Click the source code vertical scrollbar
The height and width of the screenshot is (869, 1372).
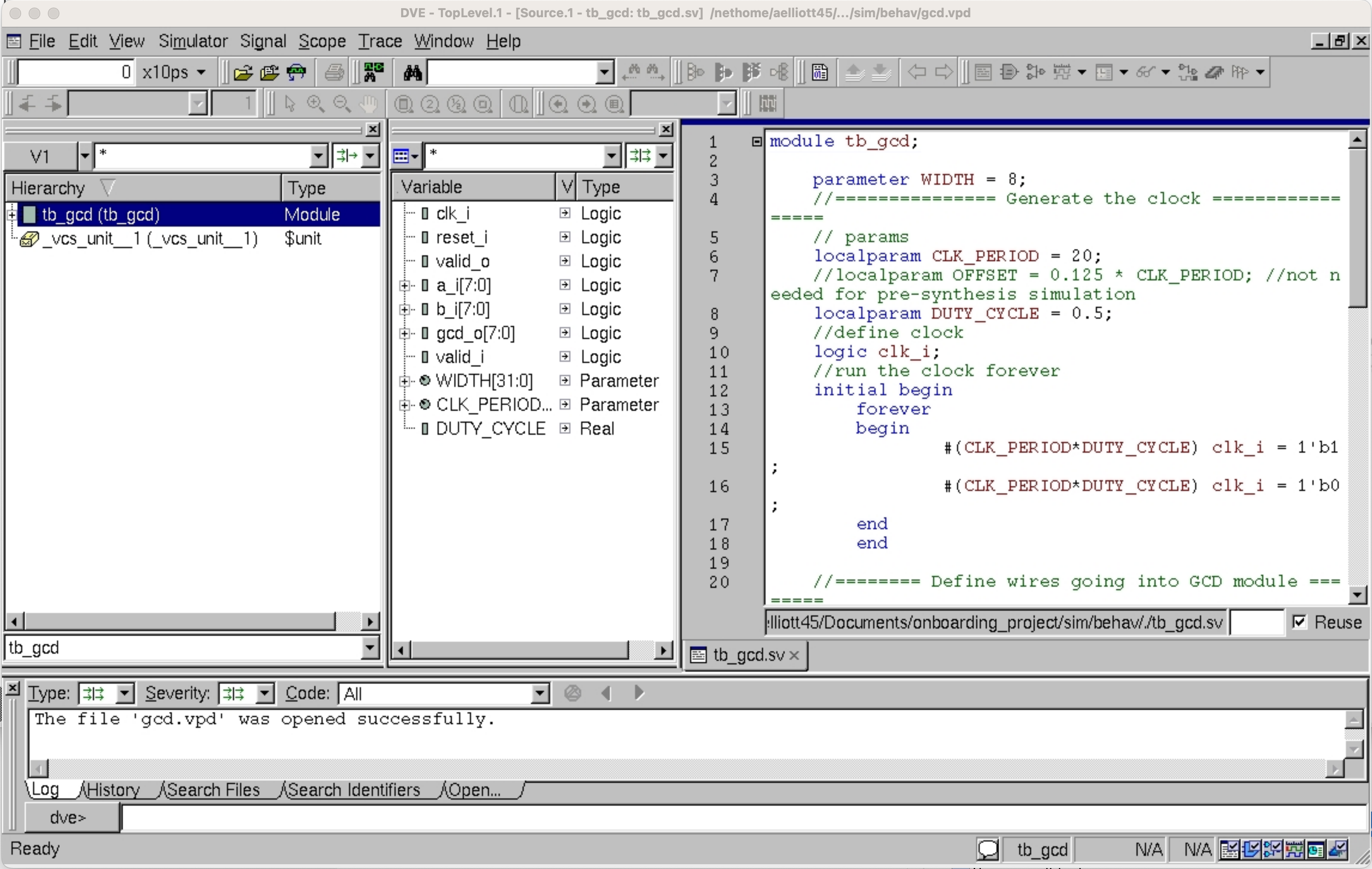pos(1357,368)
